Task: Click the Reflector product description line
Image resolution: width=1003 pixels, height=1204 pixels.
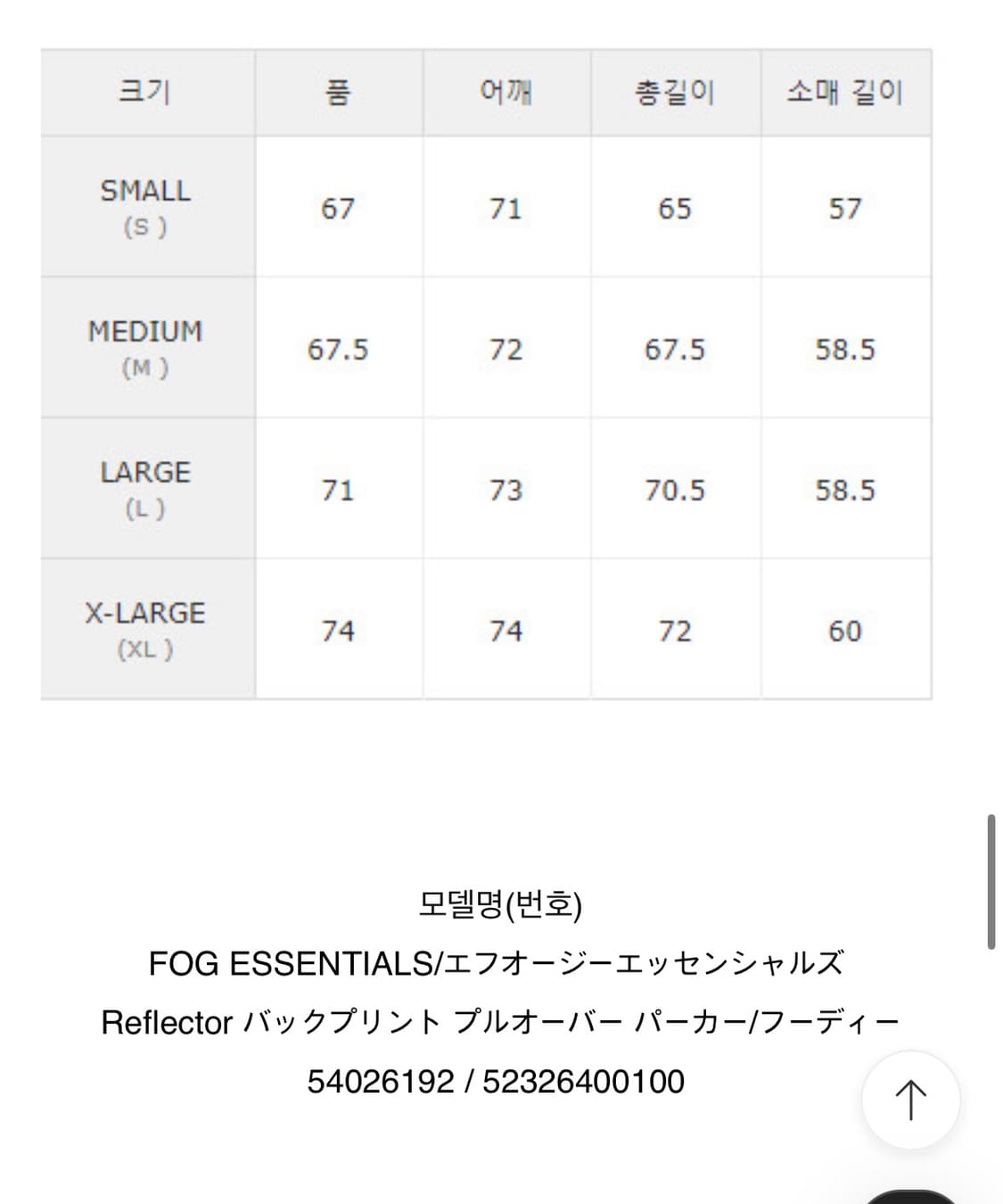Action: [500, 1022]
